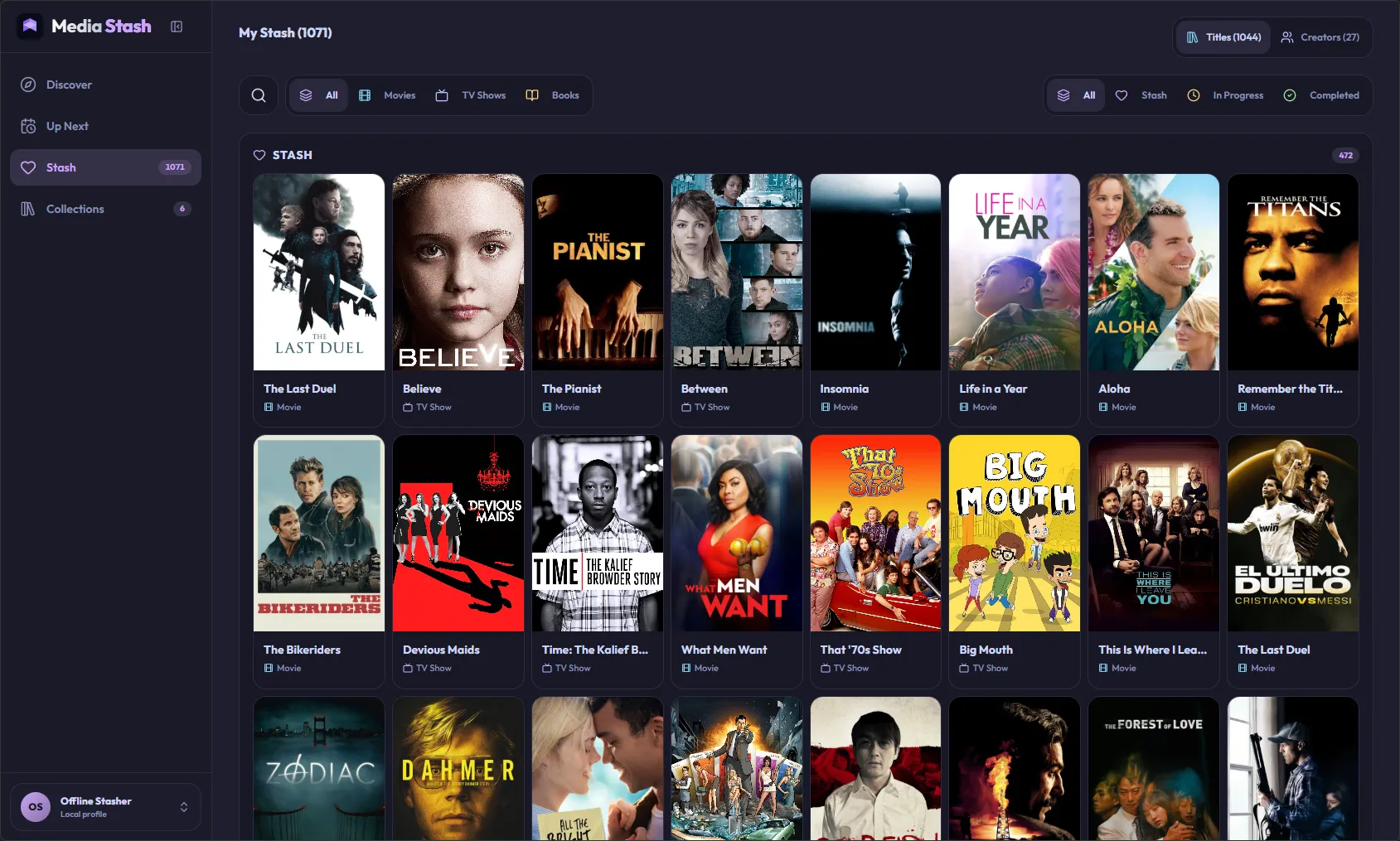The height and width of the screenshot is (841, 1400).
Task: Open the Time: The Kalief Browder Story poster
Action: pos(598,534)
